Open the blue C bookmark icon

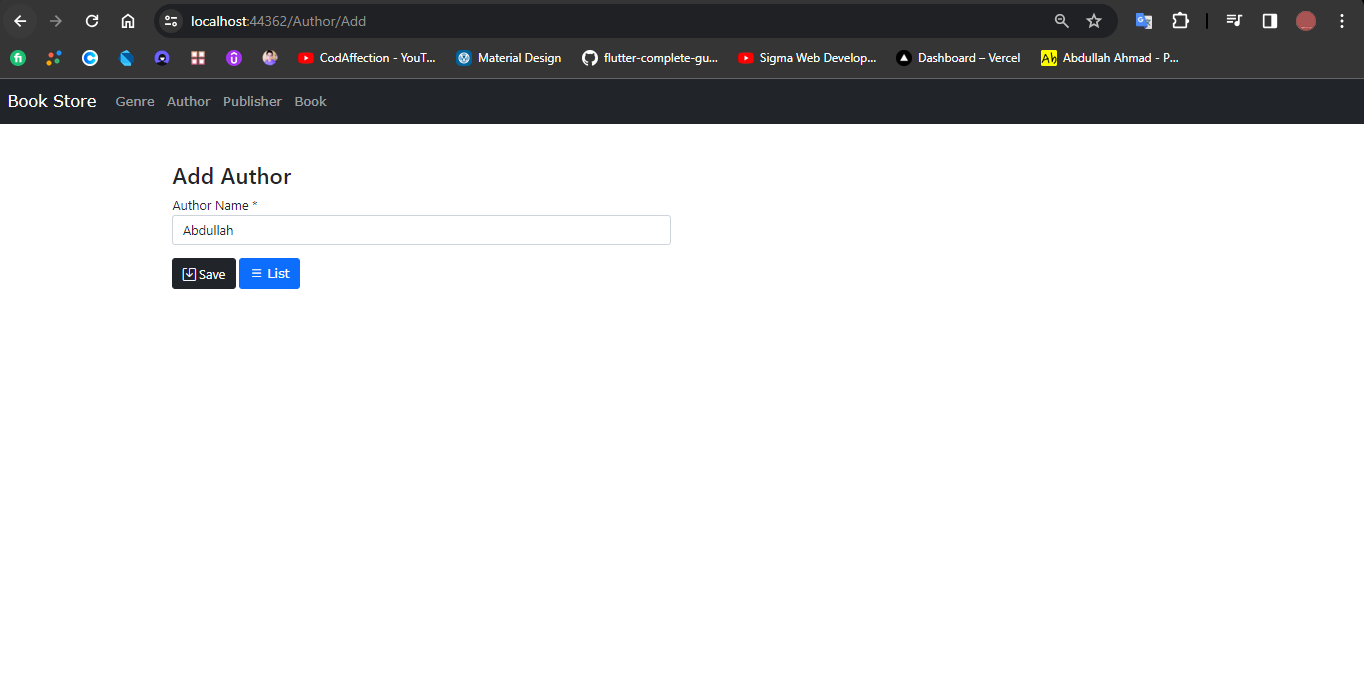90,58
